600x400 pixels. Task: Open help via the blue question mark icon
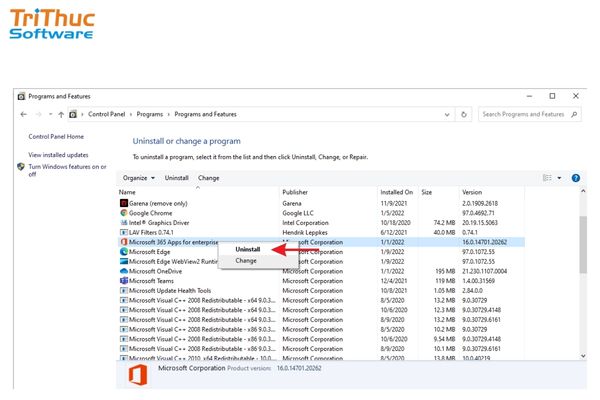pyautogui.click(x=576, y=178)
